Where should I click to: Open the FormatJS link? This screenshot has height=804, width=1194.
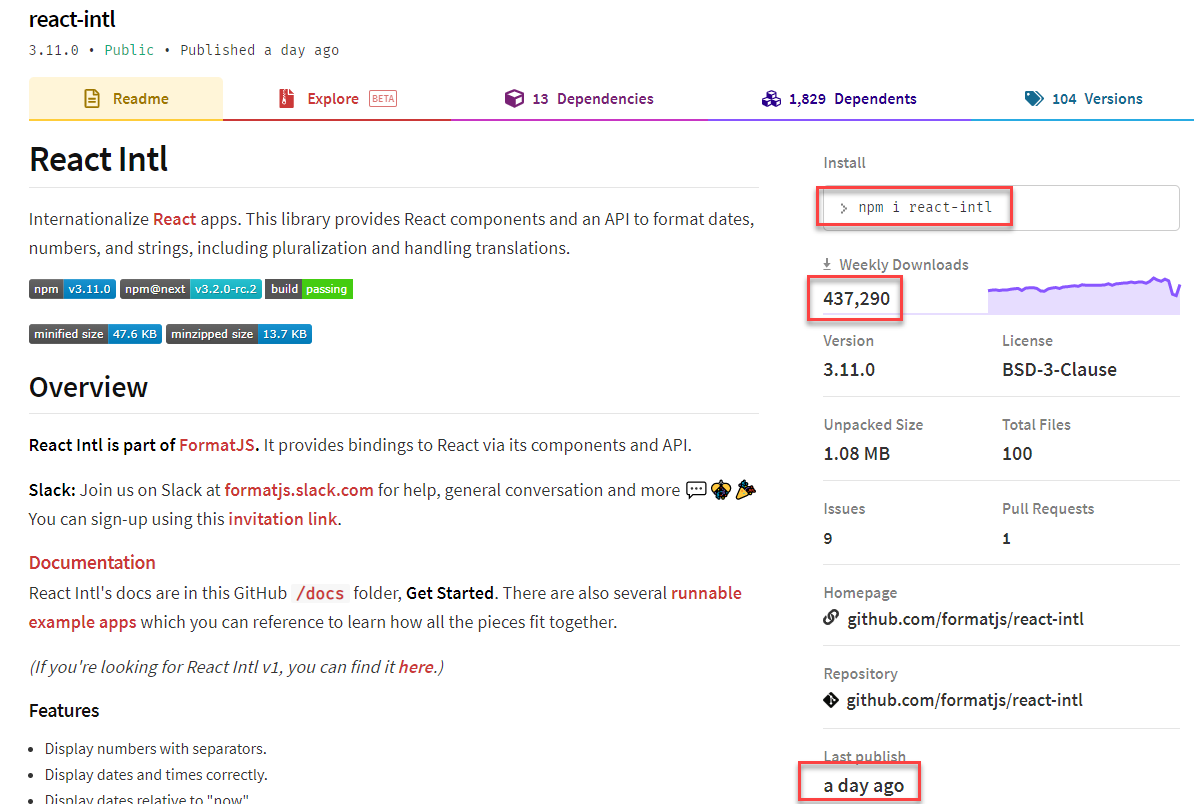pos(216,445)
